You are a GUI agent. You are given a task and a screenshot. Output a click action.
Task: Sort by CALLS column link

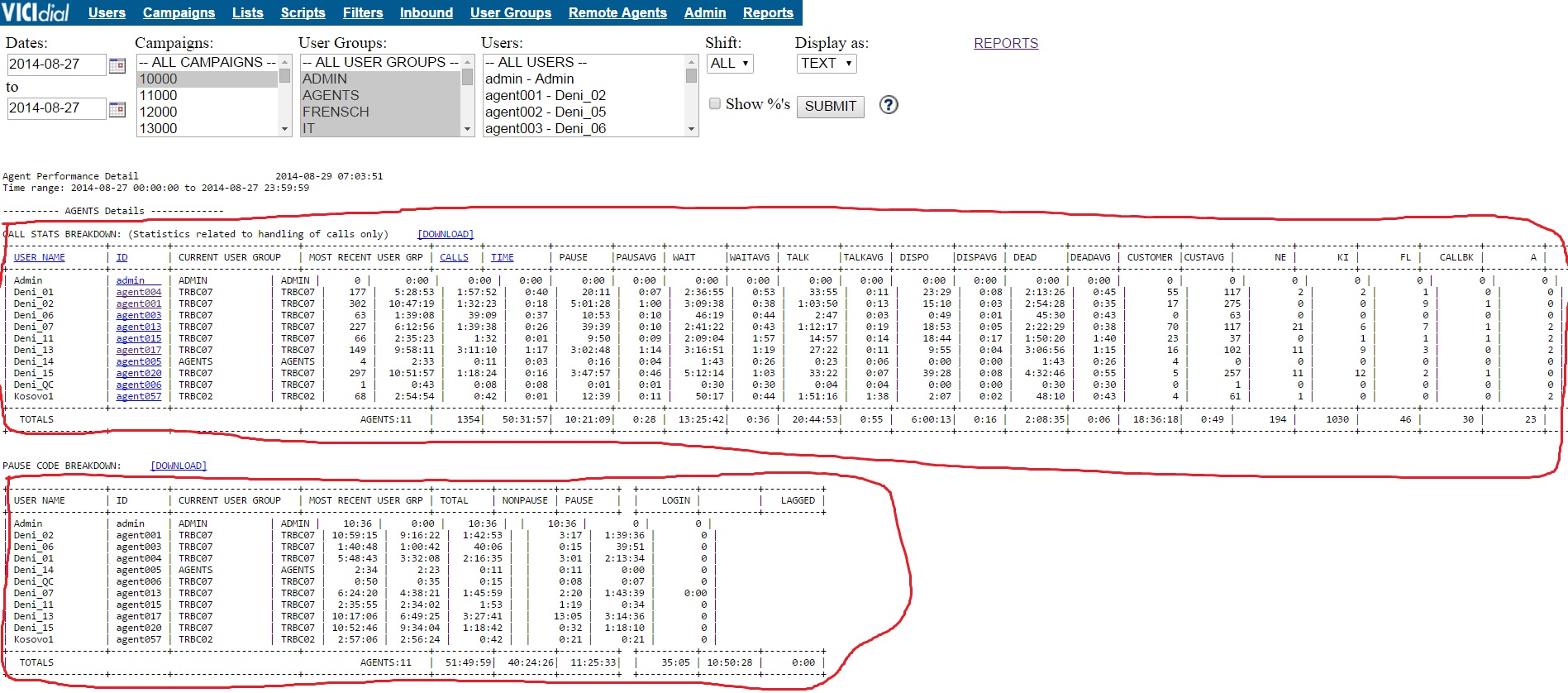(454, 258)
